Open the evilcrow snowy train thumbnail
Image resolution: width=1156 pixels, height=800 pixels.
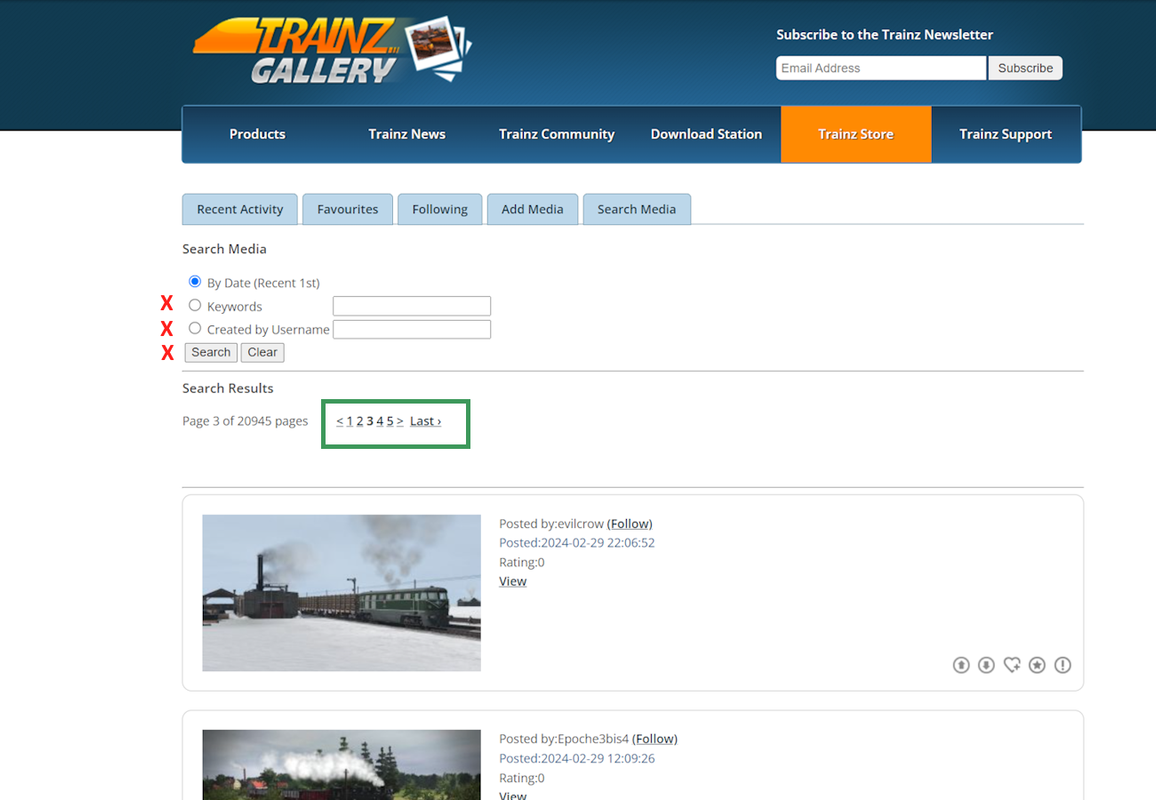coord(341,593)
